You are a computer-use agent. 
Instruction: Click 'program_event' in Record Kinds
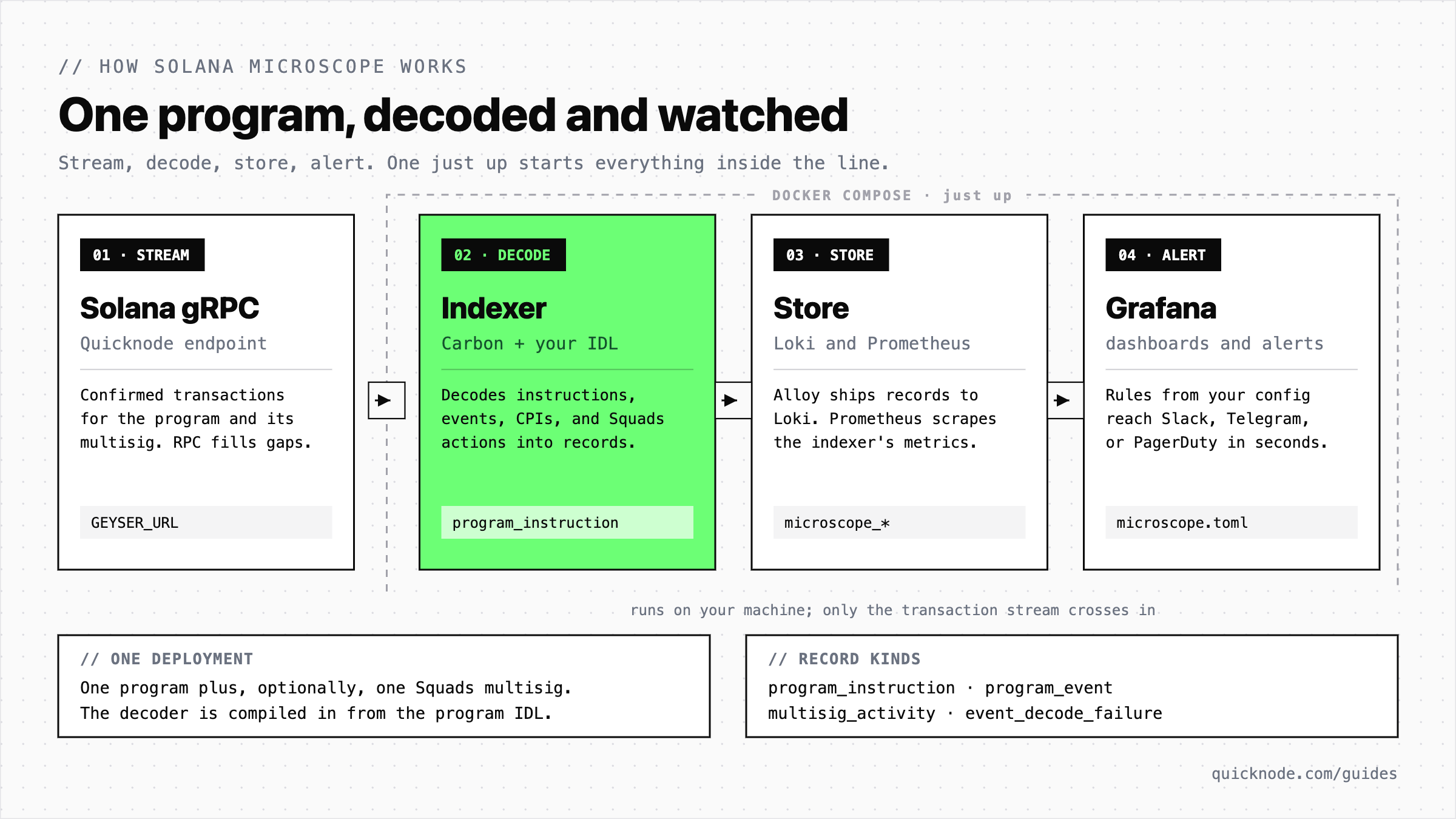point(1049,688)
